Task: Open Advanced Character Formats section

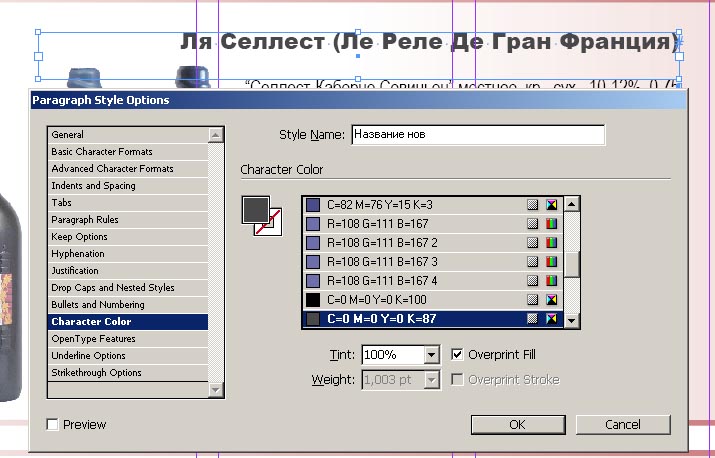Action: (x=128, y=169)
